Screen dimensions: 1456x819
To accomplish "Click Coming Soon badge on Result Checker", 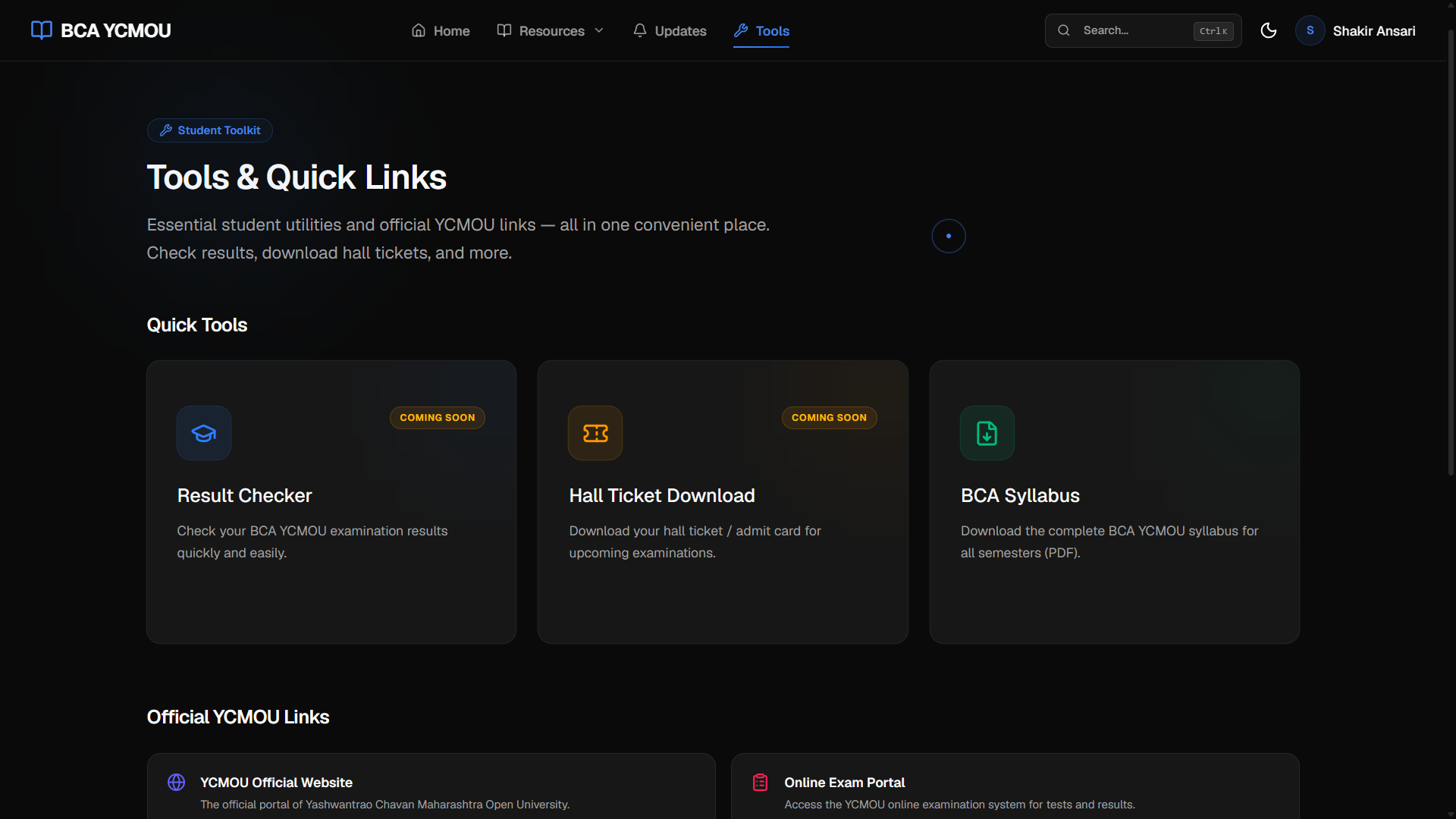I will pos(438,418).
